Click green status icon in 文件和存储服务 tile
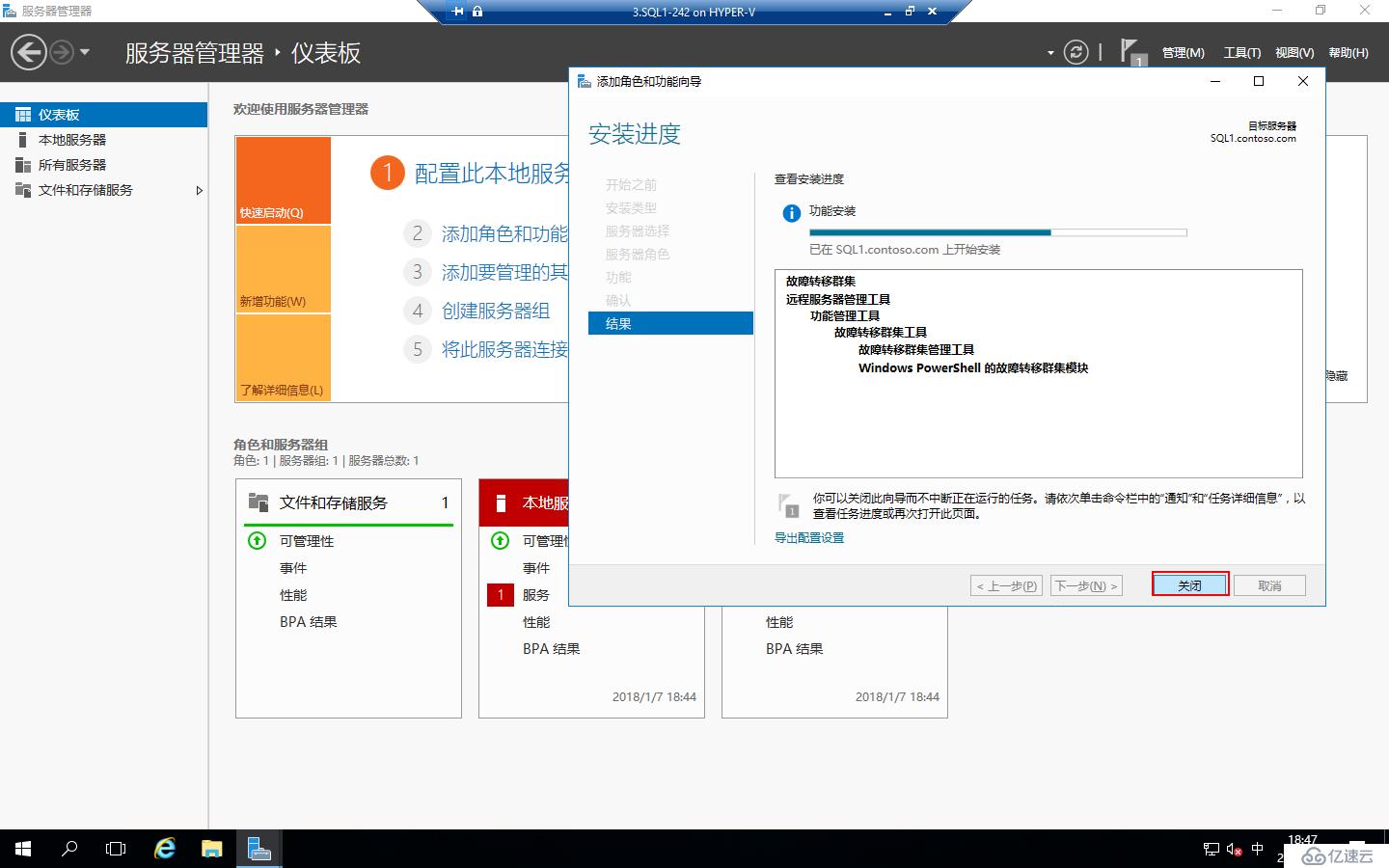 coord(257,541)
